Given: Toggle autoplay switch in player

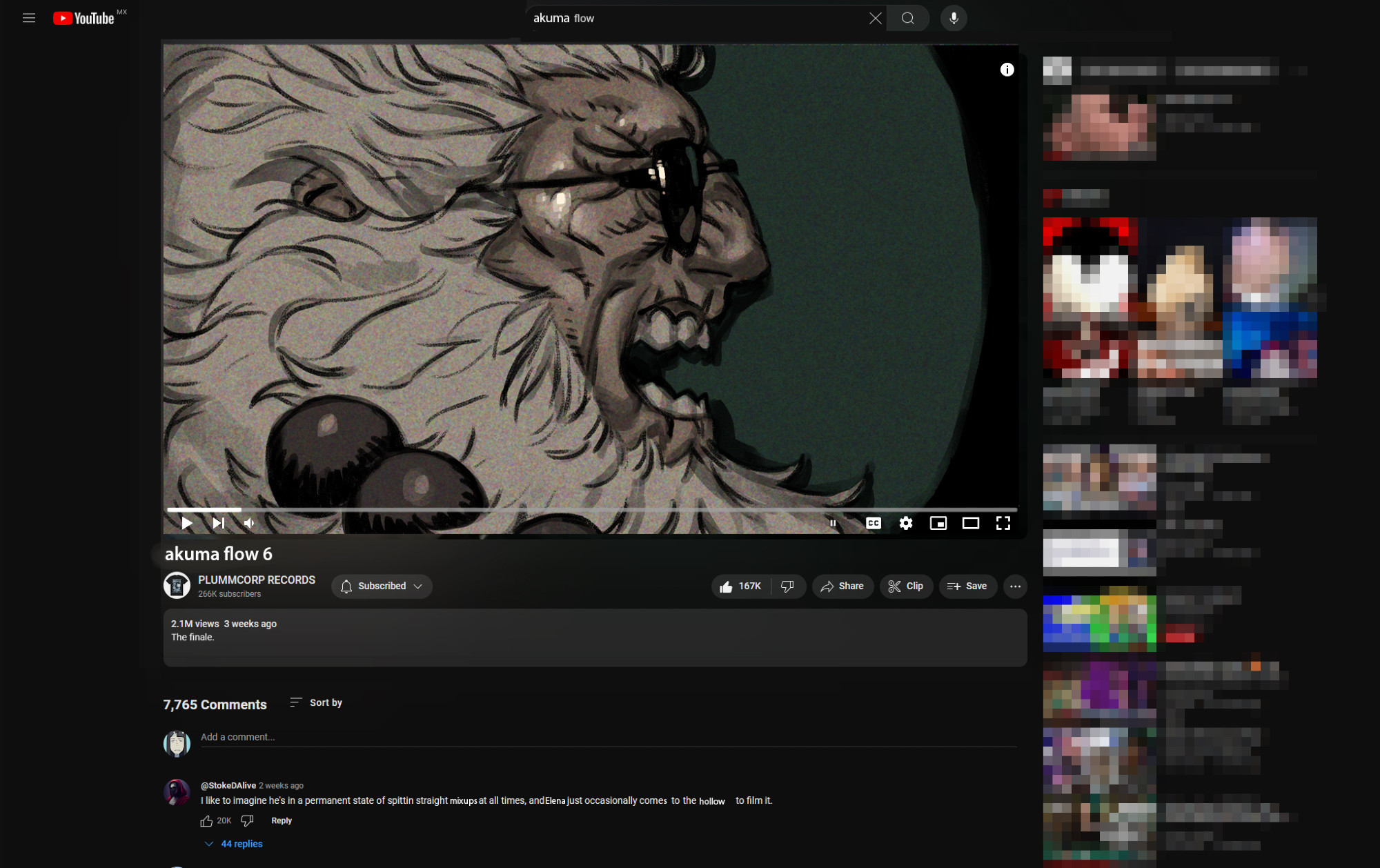Looking at the screenshot, I should pyautogui.click(x=834, y=523).
